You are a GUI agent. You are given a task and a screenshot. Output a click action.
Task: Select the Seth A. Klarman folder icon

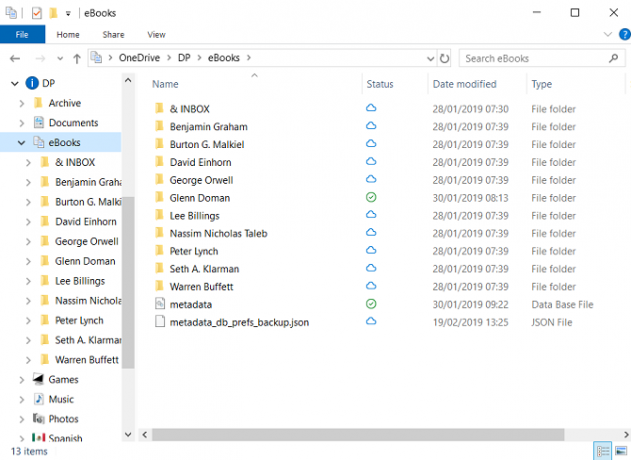(x=159, y=268)
